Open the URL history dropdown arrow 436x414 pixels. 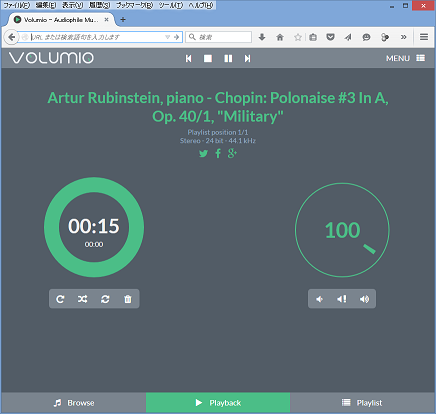point(168,37)
